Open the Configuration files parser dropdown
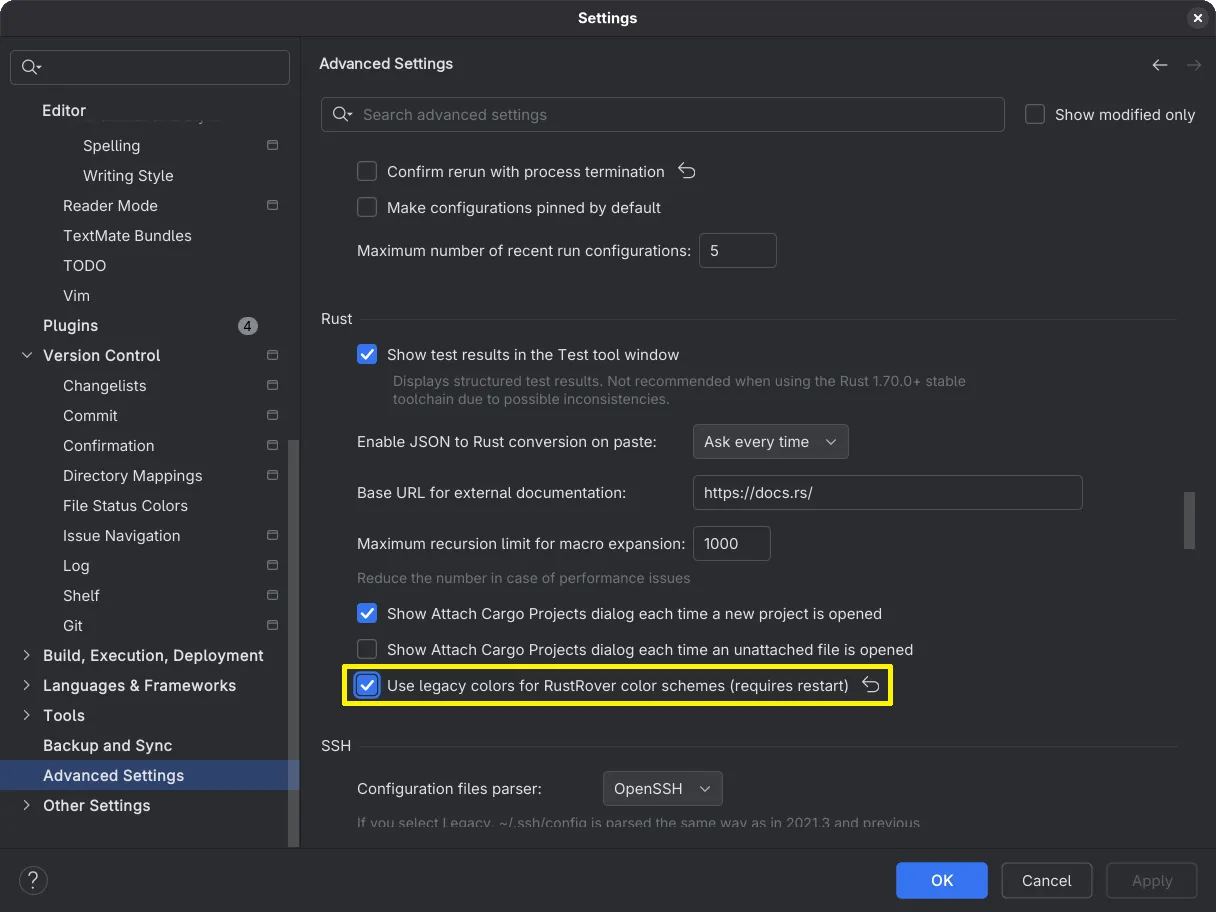This screenshot has height=912, width=1216. pyautogui.click(x=662, y=789)
